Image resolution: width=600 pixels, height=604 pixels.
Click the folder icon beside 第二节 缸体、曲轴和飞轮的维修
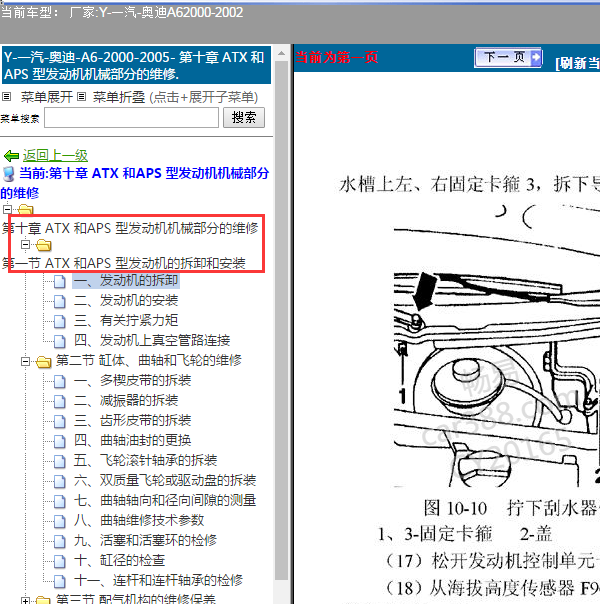coord(44,362)
